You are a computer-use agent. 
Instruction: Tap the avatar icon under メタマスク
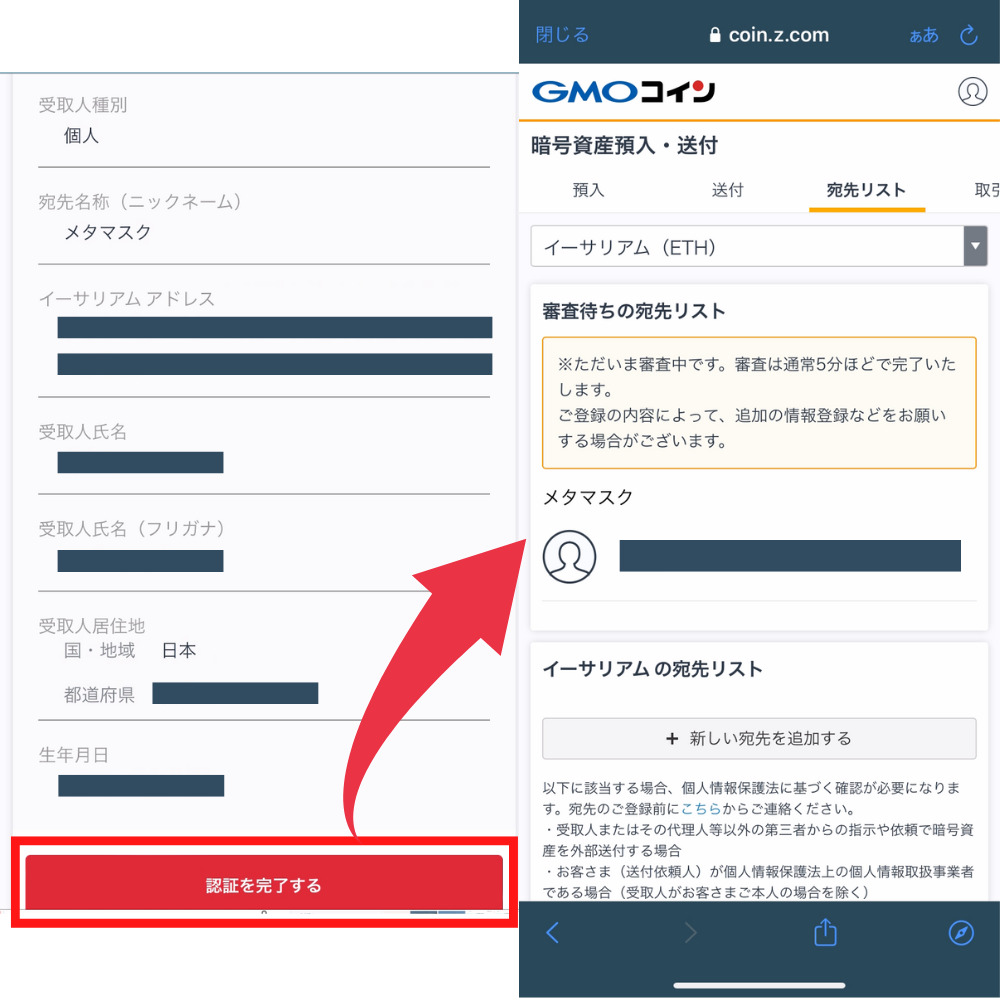(x=569, y=556)
